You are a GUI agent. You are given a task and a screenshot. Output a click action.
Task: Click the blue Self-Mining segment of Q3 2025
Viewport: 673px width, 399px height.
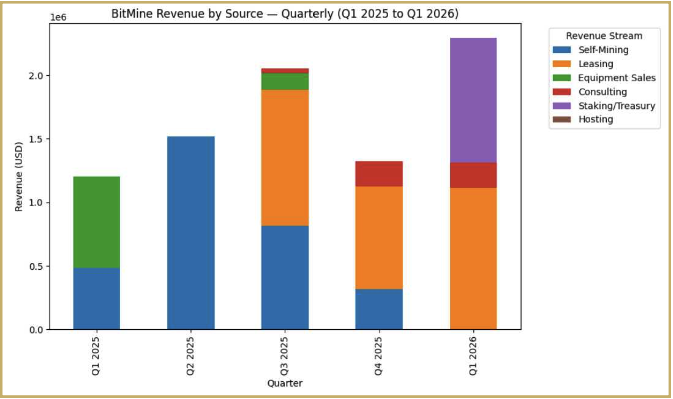pyautogui.click(x=285, y=278)
